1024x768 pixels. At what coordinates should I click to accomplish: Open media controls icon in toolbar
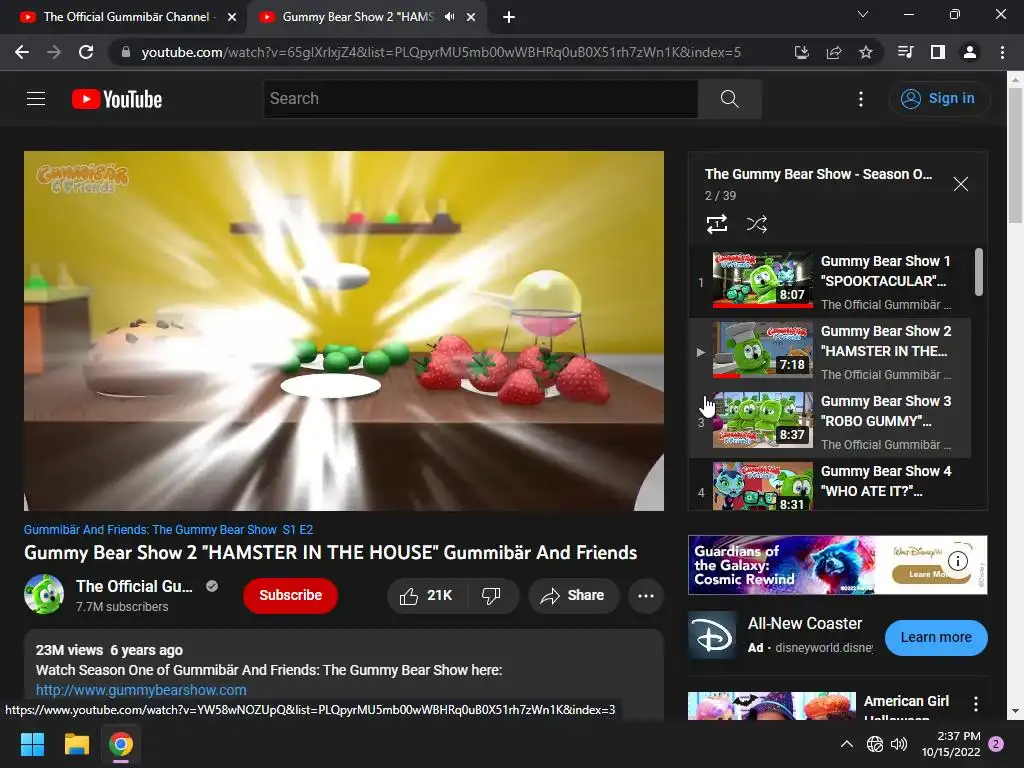(905, 52)
